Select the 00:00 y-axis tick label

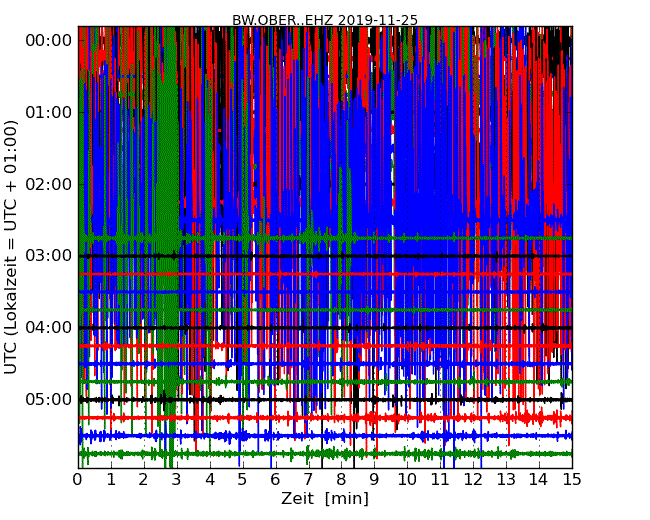[x=49, y=41]
